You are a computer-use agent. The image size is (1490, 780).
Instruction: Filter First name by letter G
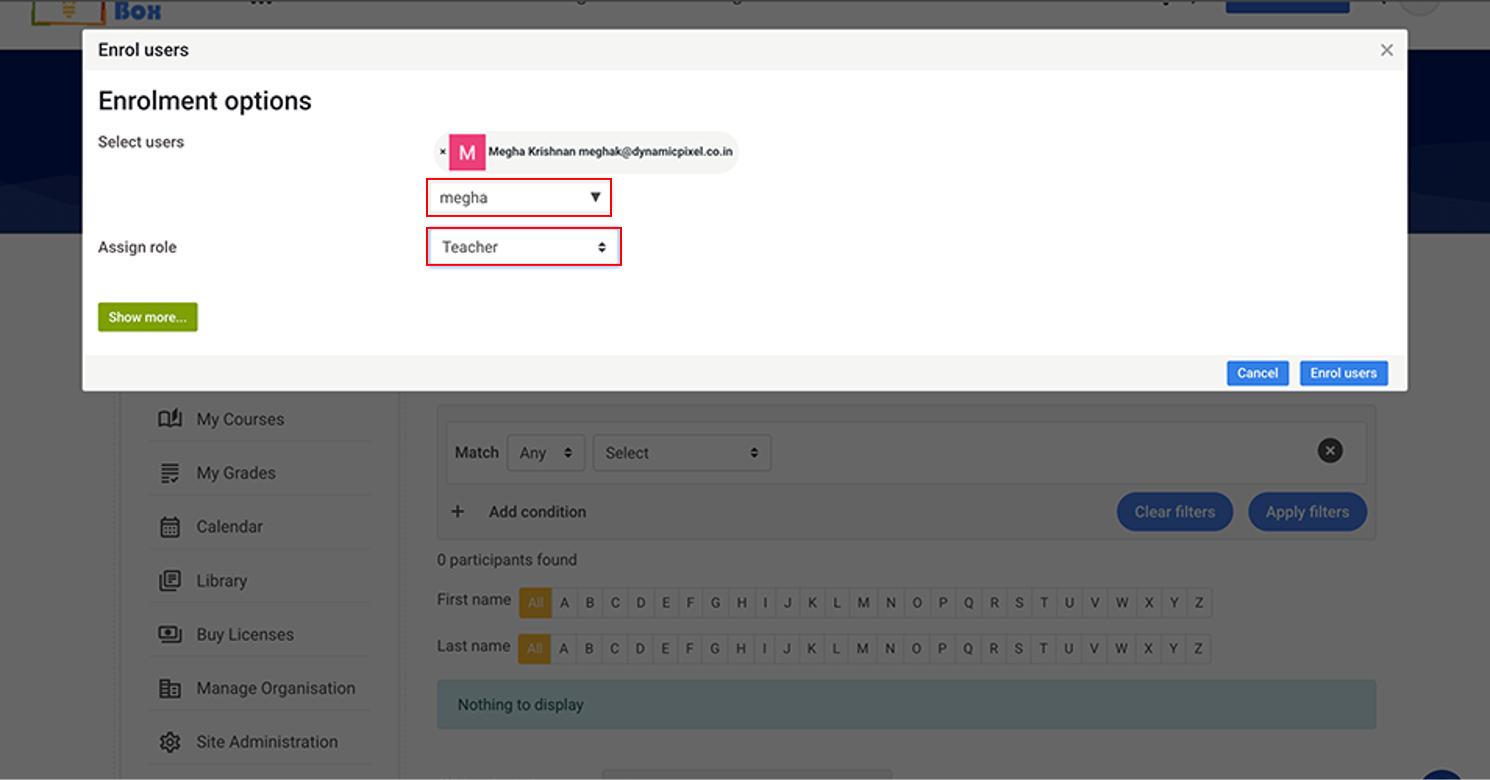(x=716, y=603)
